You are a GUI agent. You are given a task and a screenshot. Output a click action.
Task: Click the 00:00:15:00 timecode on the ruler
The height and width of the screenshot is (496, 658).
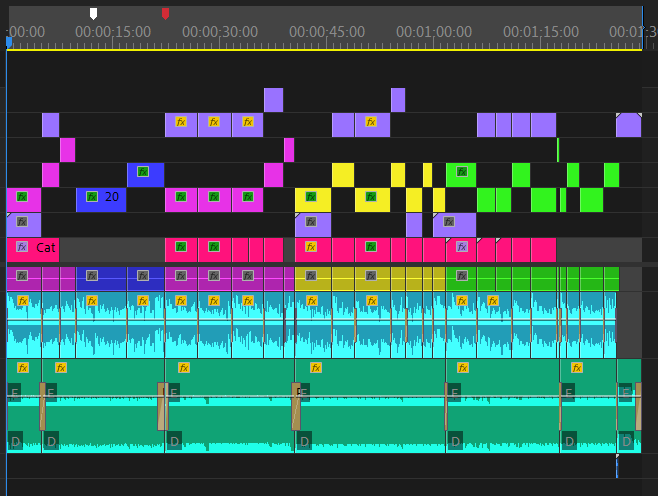coord(113,31)
